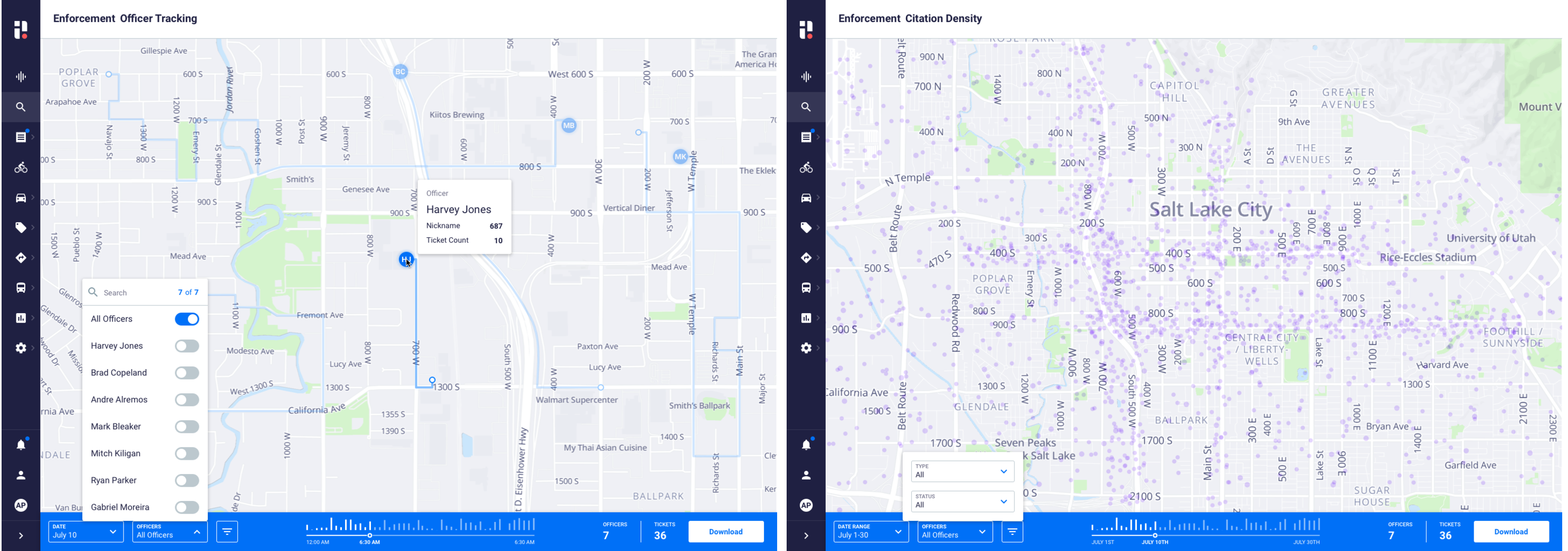The image size is (1568, 551).
Task: Click the 'Salt Lake City' map label
Action: (1210, 210)
